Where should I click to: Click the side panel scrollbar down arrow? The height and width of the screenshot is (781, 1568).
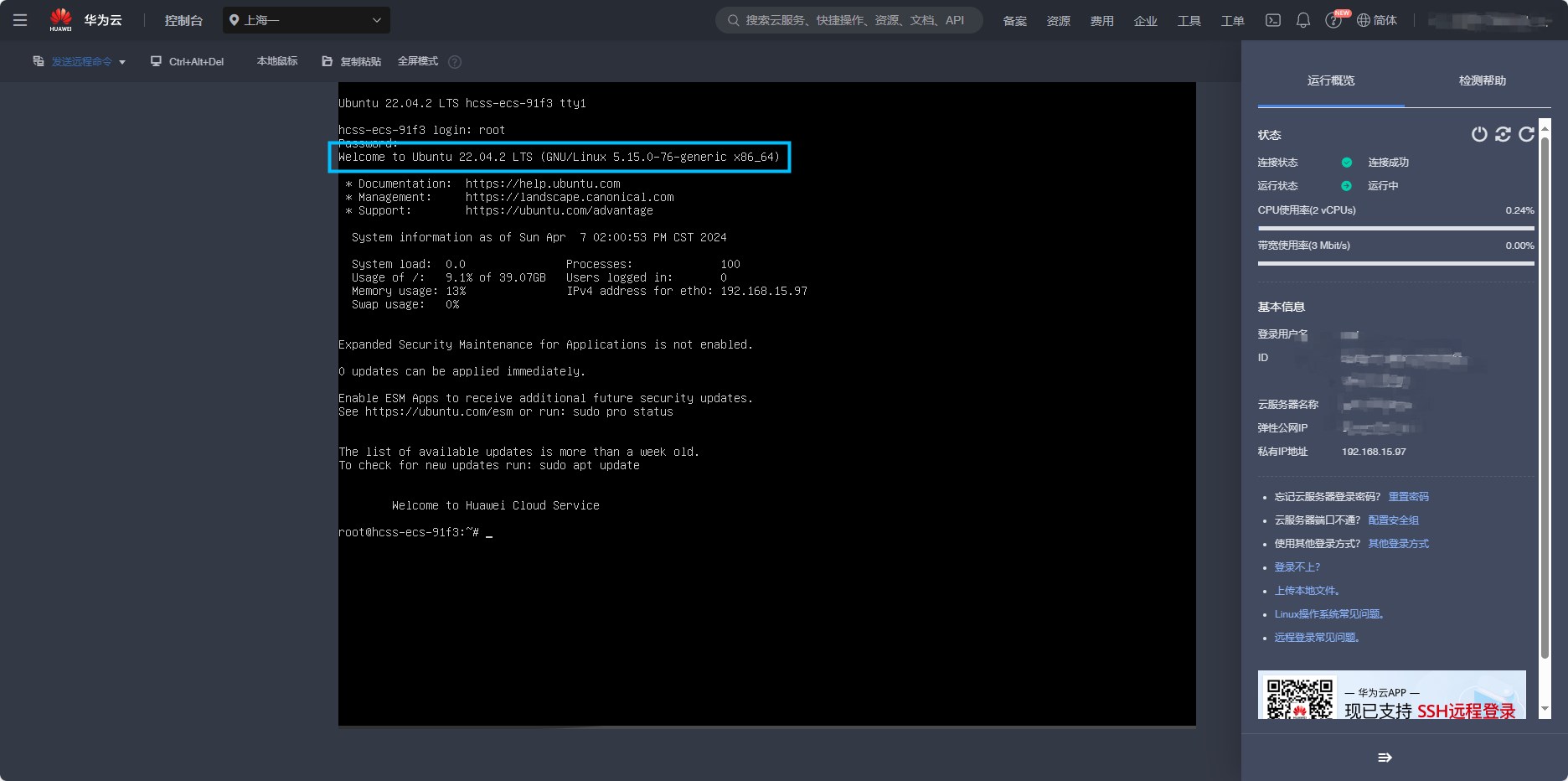[x=1545, y=709]
